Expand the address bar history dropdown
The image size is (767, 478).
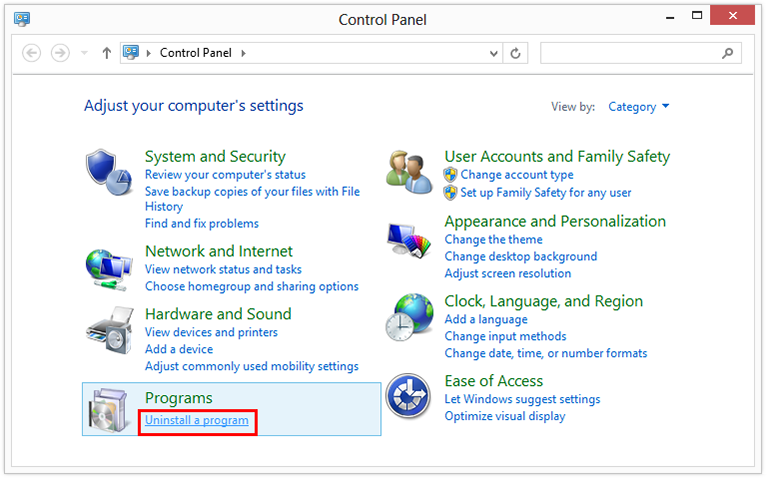(x=494, y=53)
